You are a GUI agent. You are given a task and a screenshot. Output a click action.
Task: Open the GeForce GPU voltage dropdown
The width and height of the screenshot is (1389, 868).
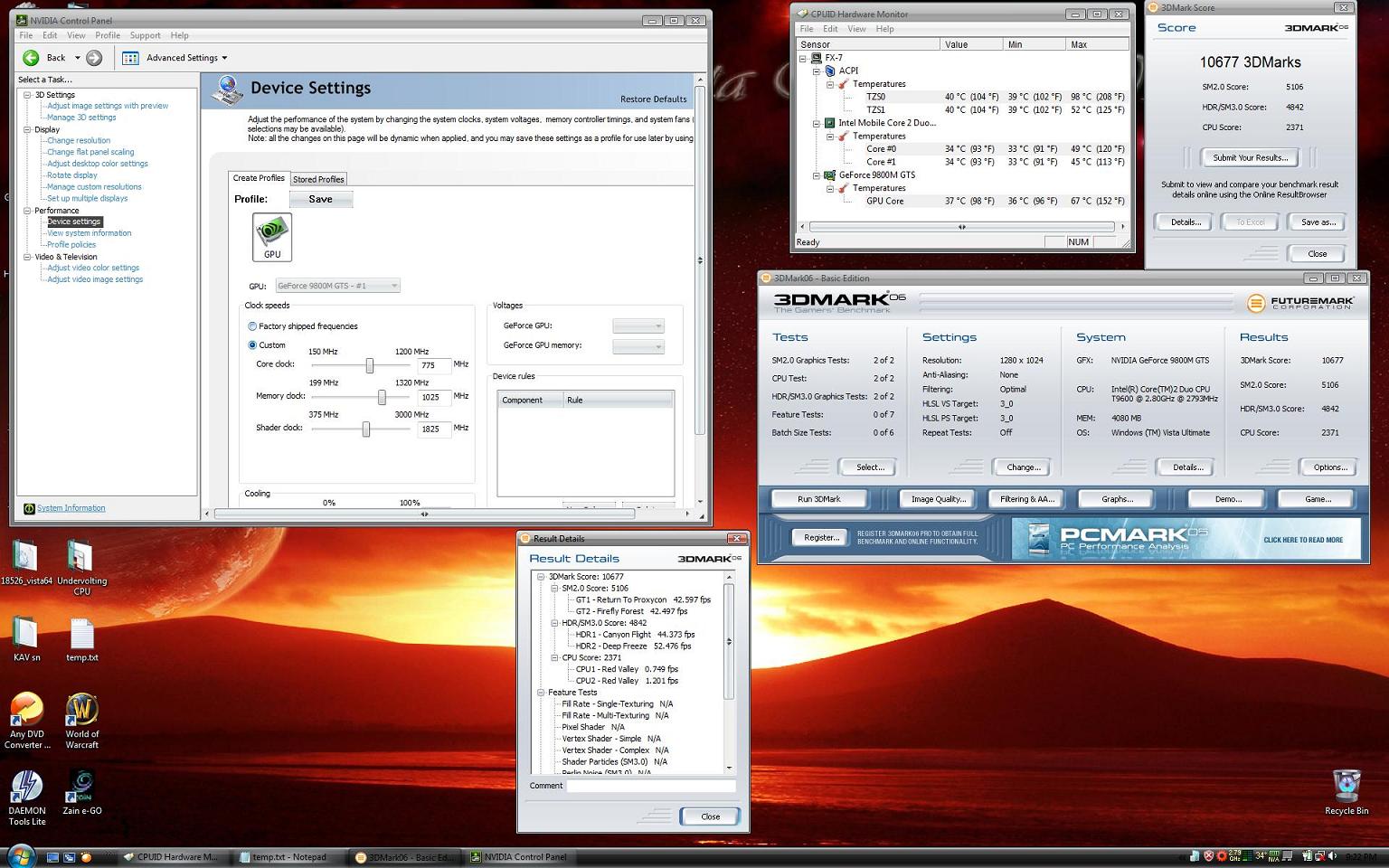[638, 325]
